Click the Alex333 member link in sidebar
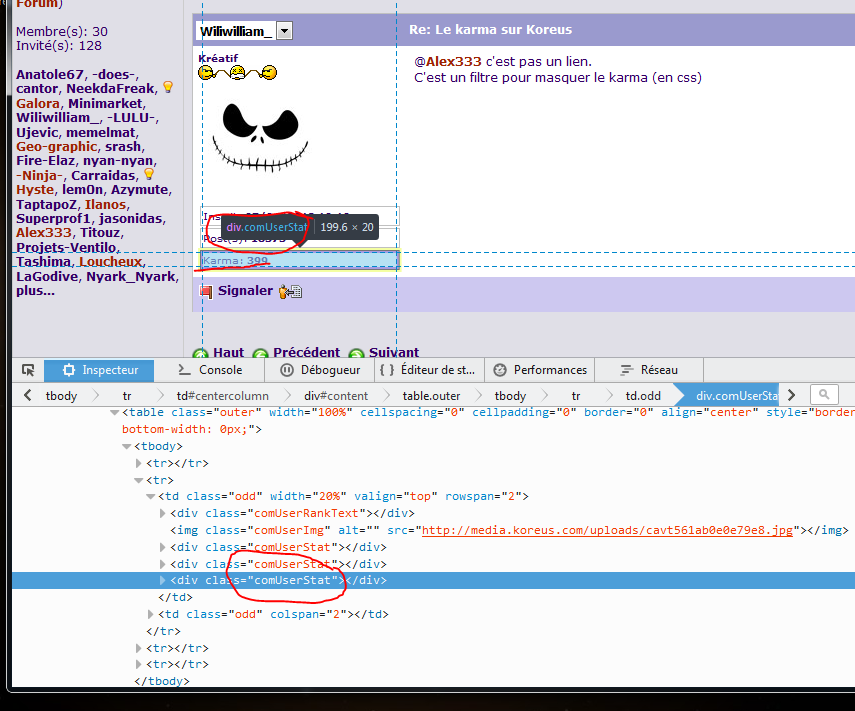Viewport: 855px width, 711px height. click(43, 232)
